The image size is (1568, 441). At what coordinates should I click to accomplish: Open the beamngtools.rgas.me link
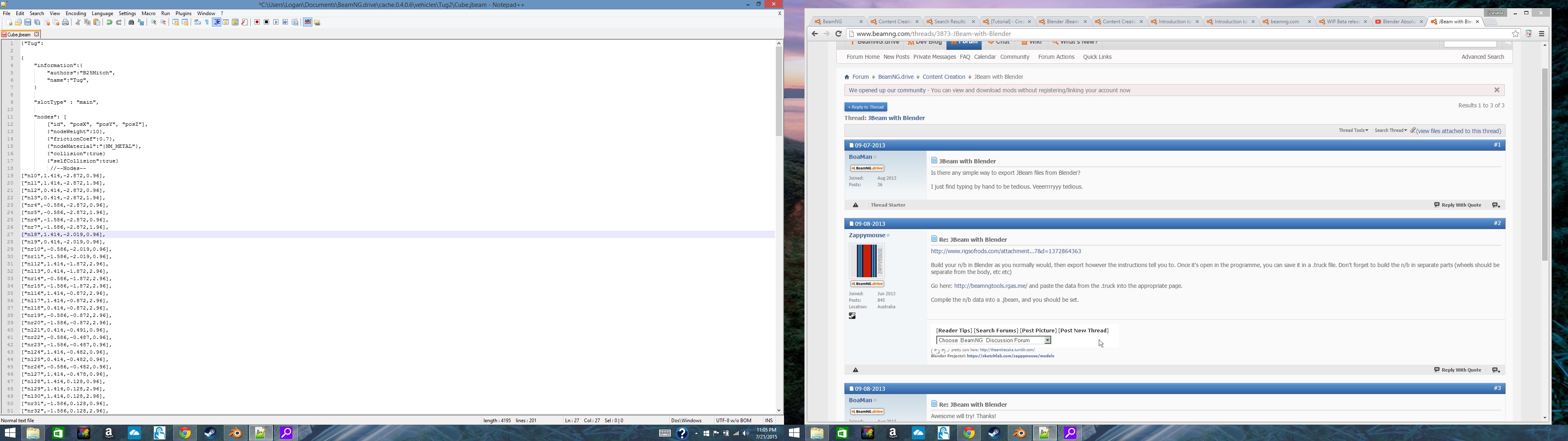point(990,286)
